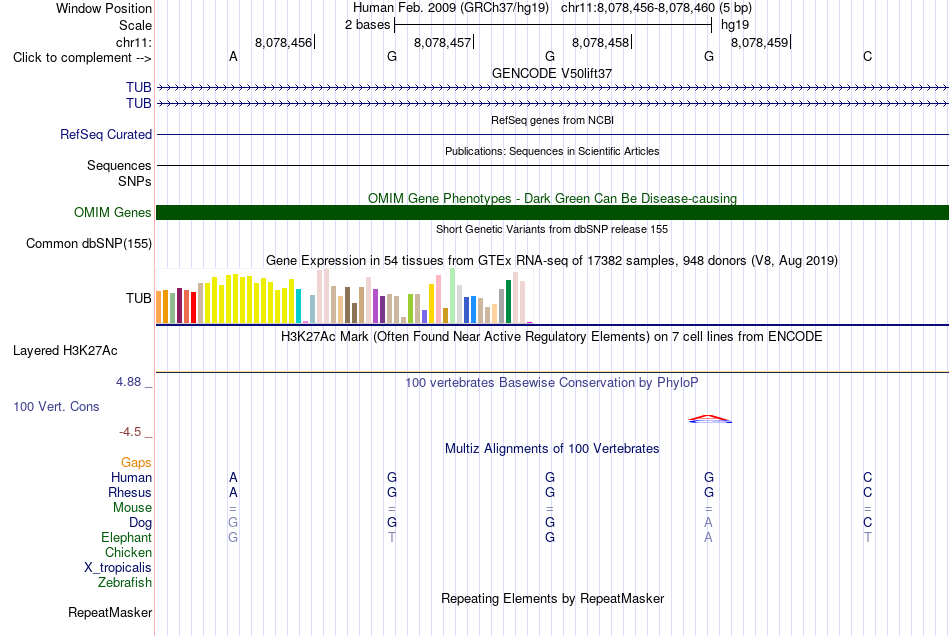The width and height of the screenshot is (950, 636).
Task: Click base C in the chr11 sequence row
Action: [868, 56]
